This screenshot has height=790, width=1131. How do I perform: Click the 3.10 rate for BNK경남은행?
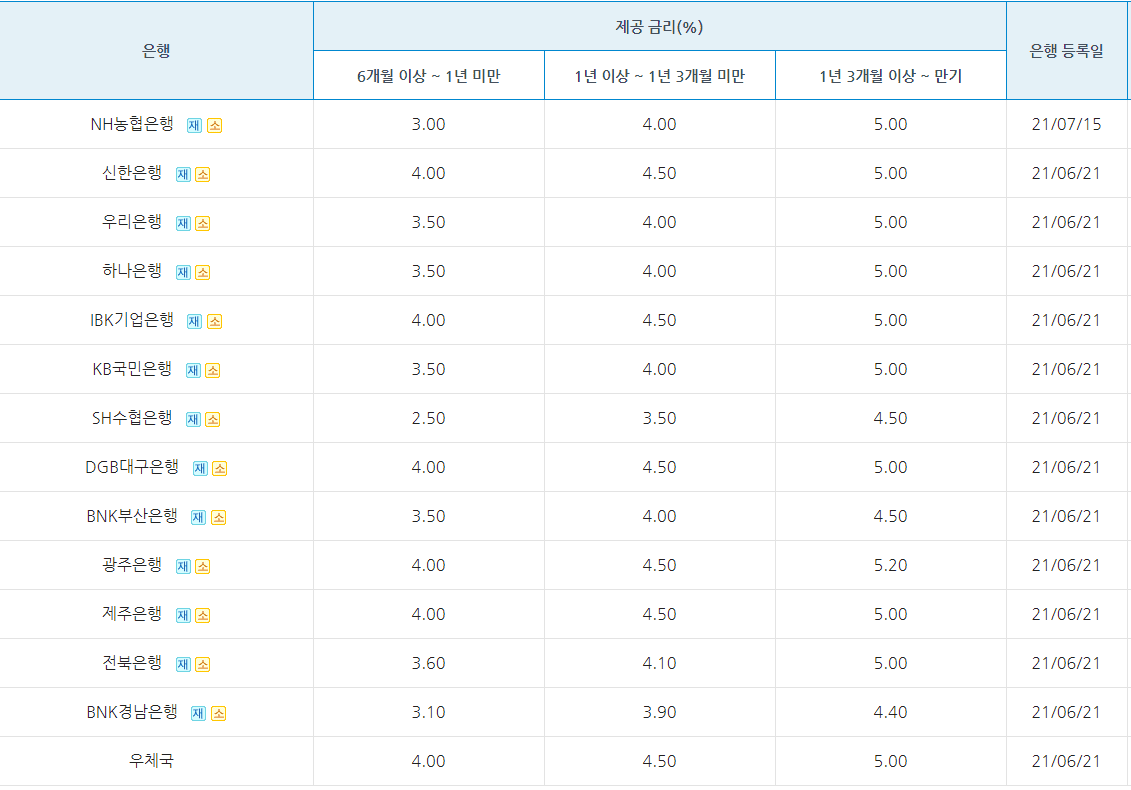tap(428, 713)
